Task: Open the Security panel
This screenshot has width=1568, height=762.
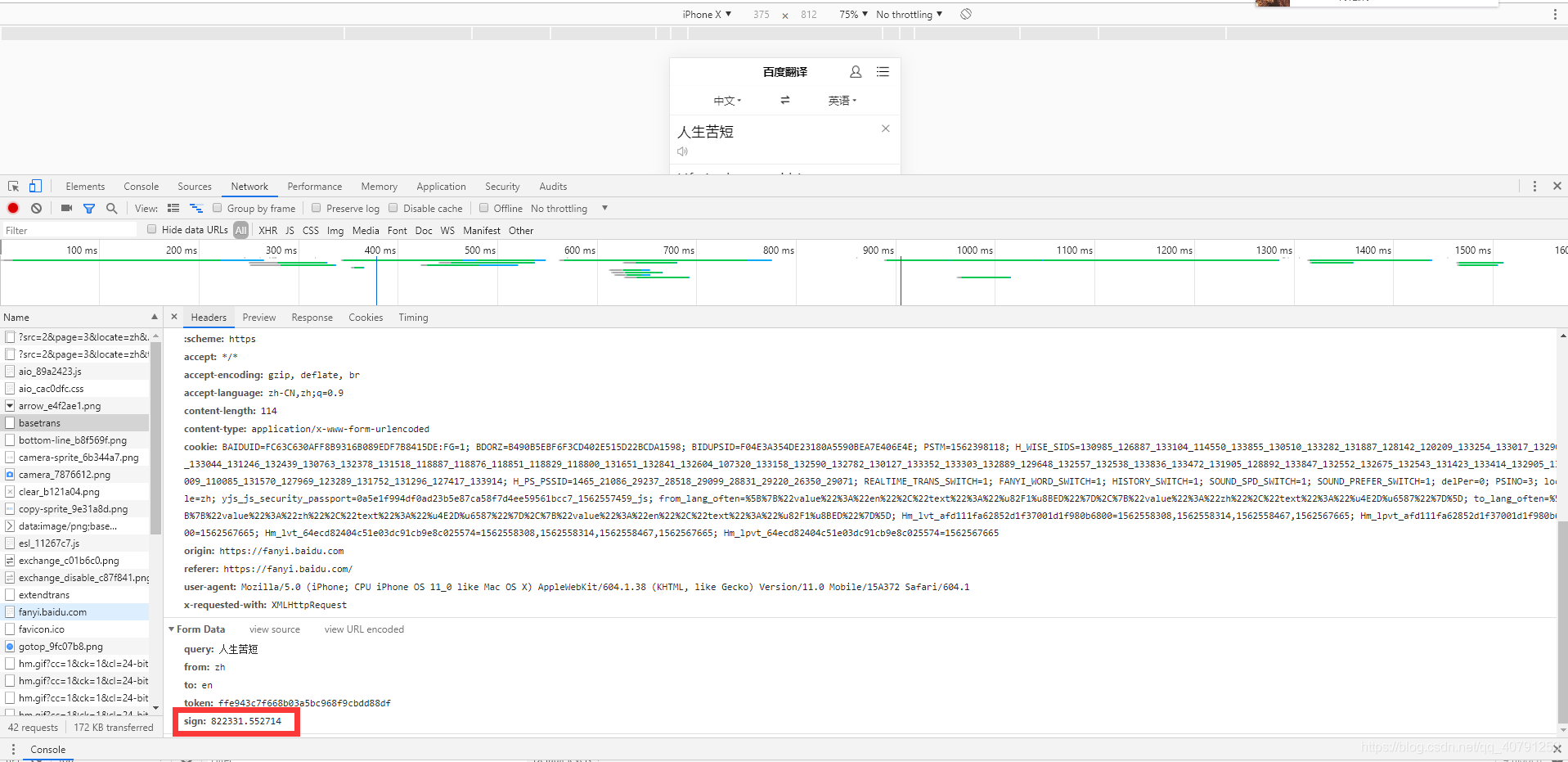Action: 502,187
